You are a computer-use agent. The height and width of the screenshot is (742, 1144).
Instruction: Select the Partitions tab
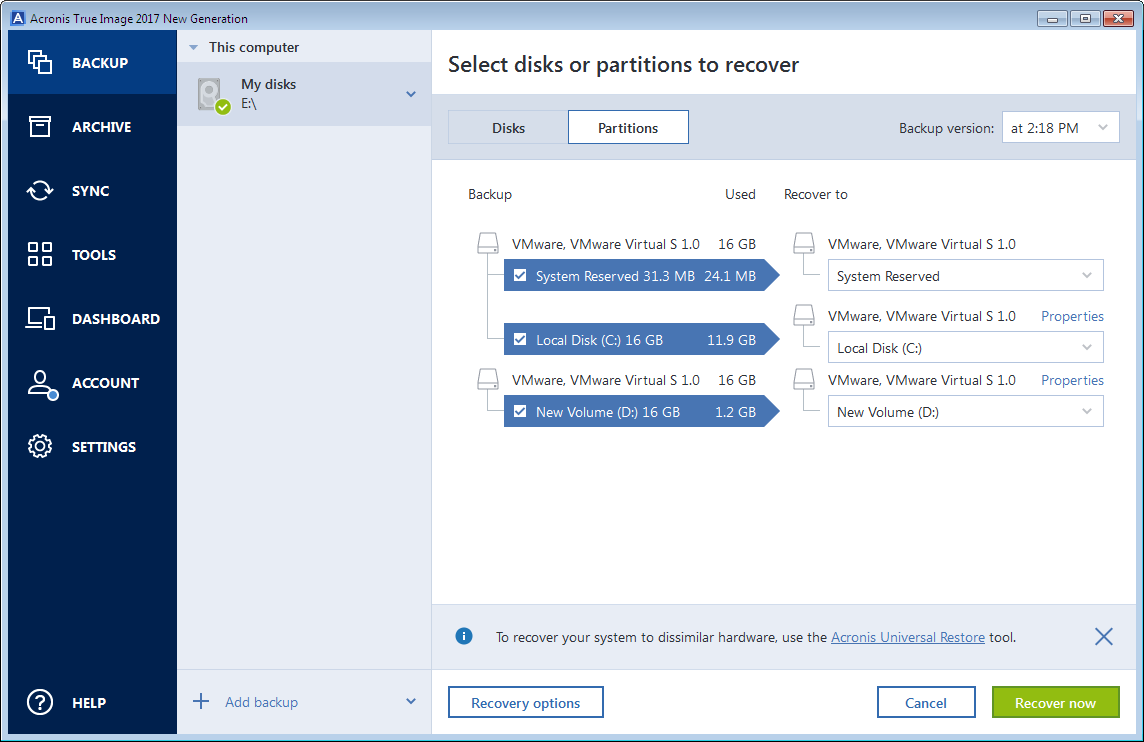(x=628, y=128)
